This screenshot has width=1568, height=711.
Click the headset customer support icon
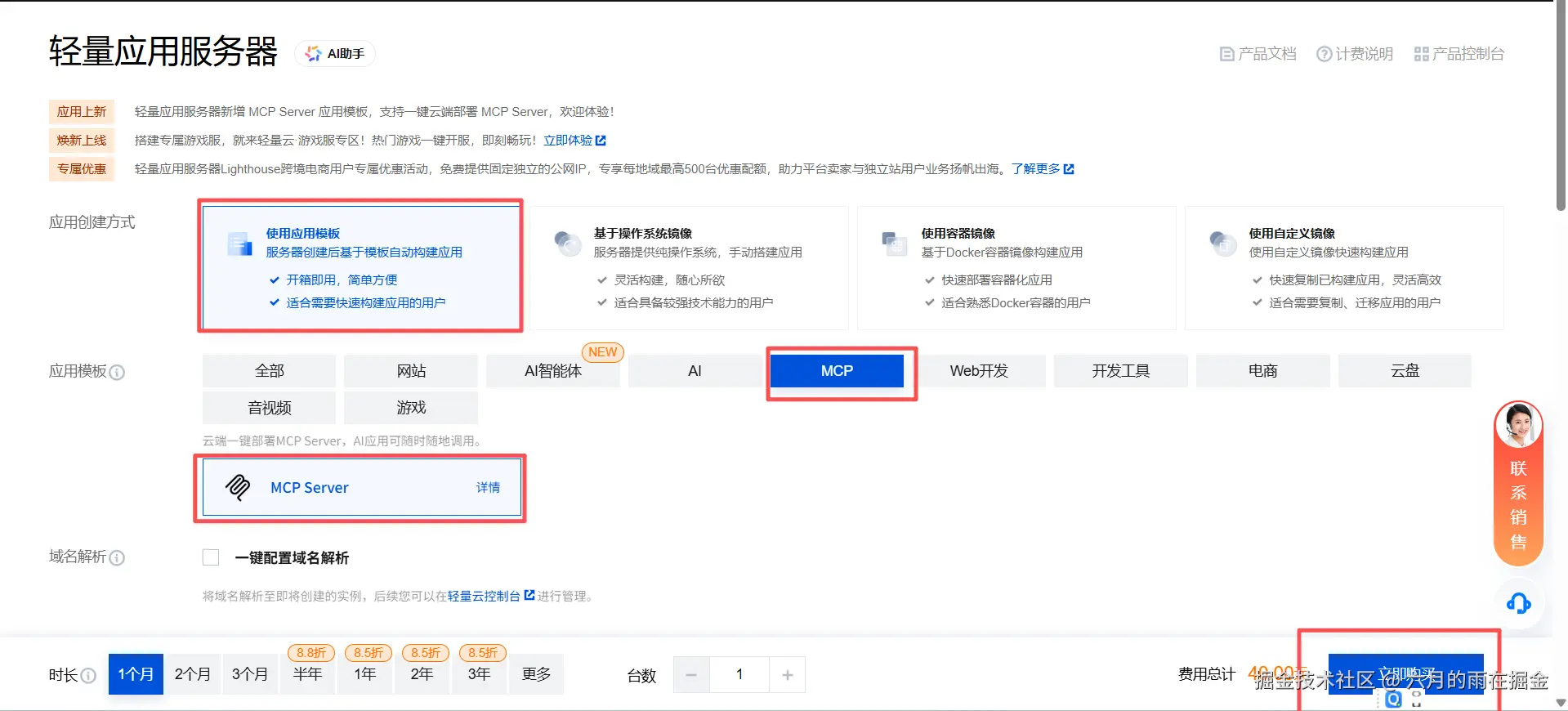[1518, 604]
